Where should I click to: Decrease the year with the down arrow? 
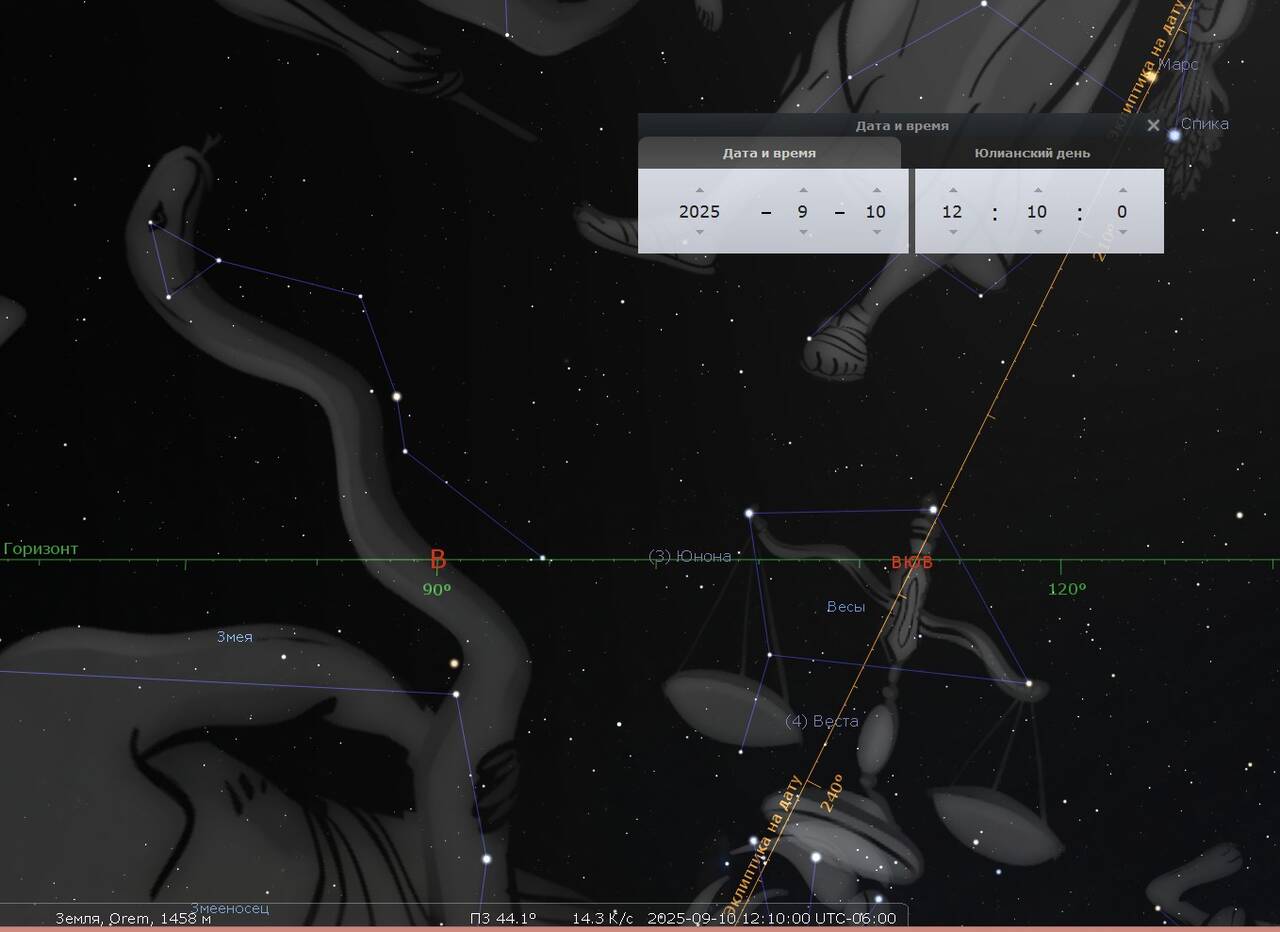[x=699, y=232]
